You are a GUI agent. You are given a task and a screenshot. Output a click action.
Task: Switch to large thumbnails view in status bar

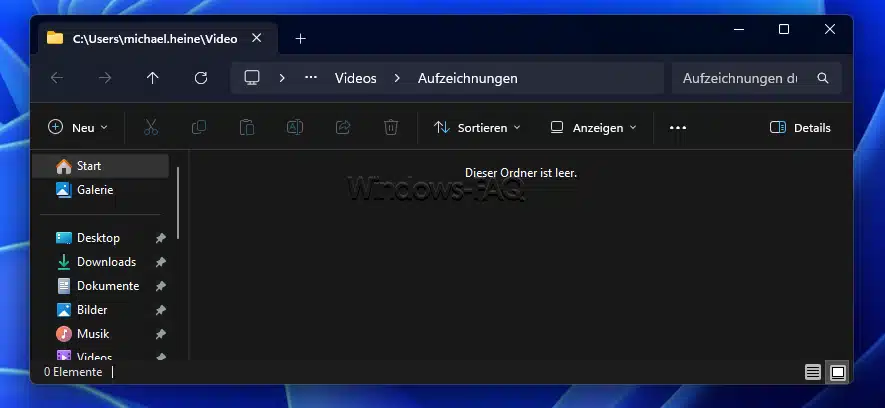[838, 372]
